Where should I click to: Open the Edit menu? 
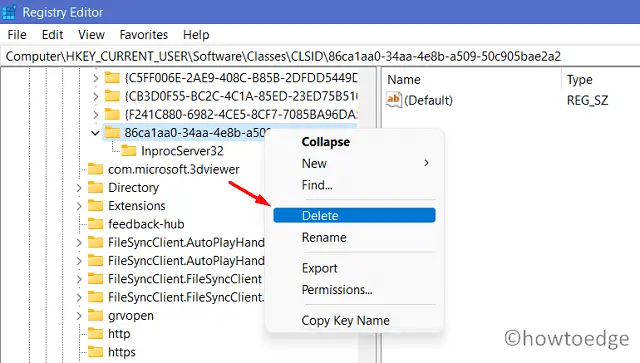pos(52,35)
